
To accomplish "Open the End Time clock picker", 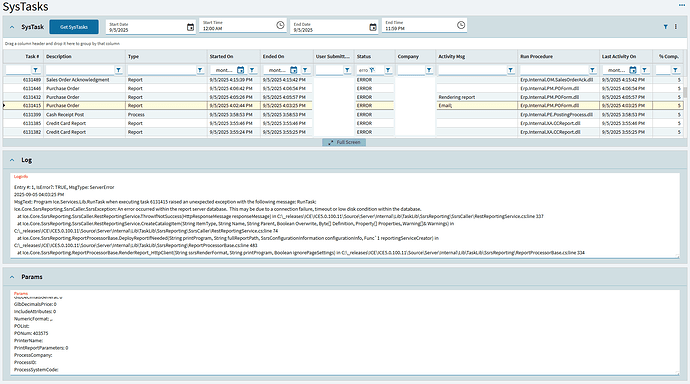I will coord(461,25).
